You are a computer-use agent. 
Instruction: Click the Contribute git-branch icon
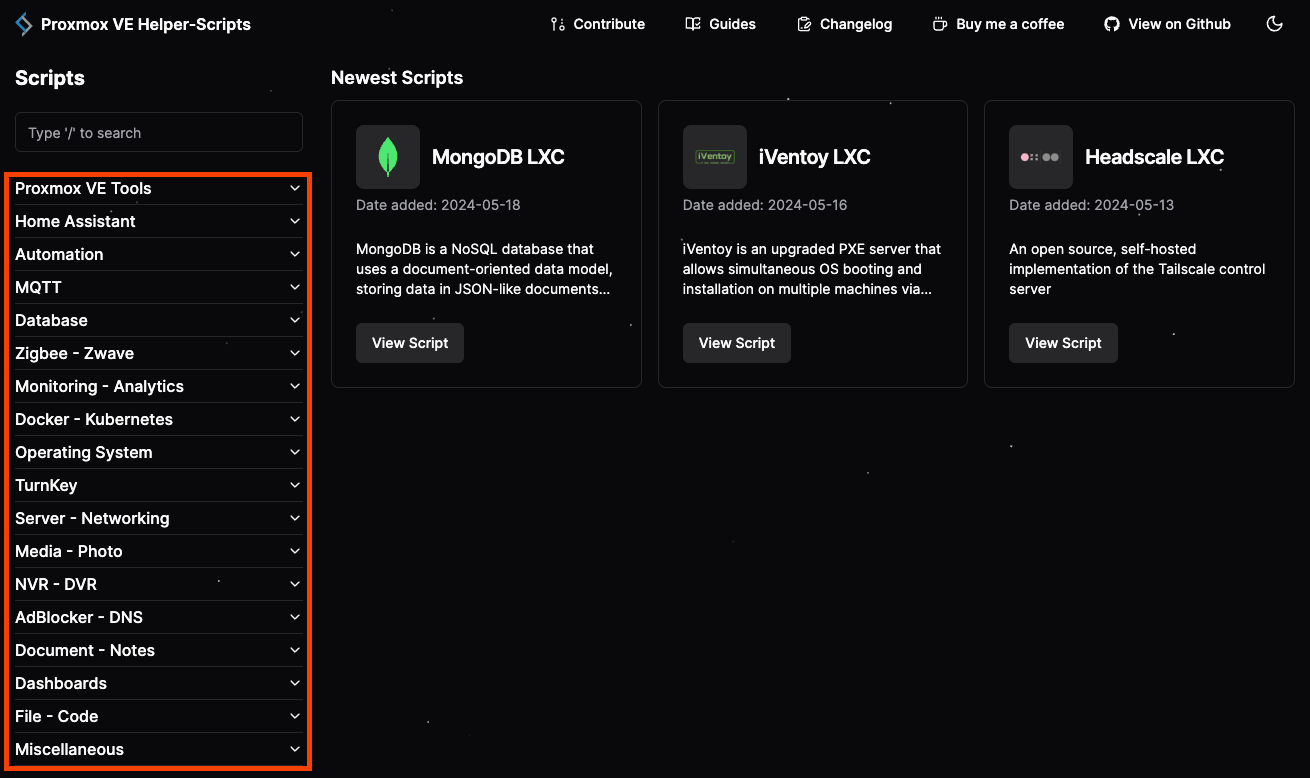(558, 24)
